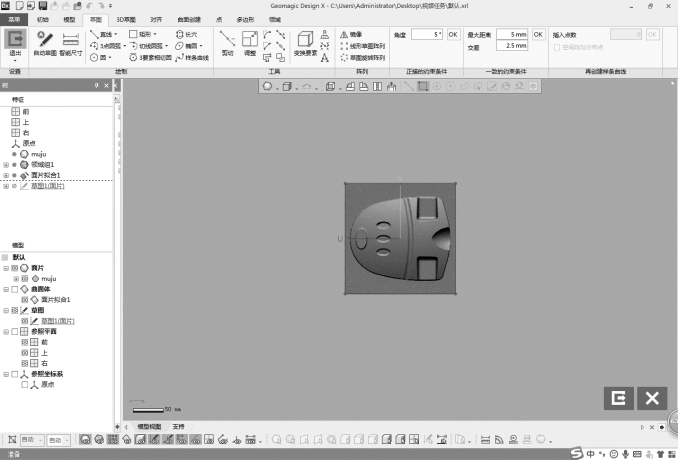Click OK next to max distance field
The height and width of the screenshot is (461, 678).
(x=538, y=34)
